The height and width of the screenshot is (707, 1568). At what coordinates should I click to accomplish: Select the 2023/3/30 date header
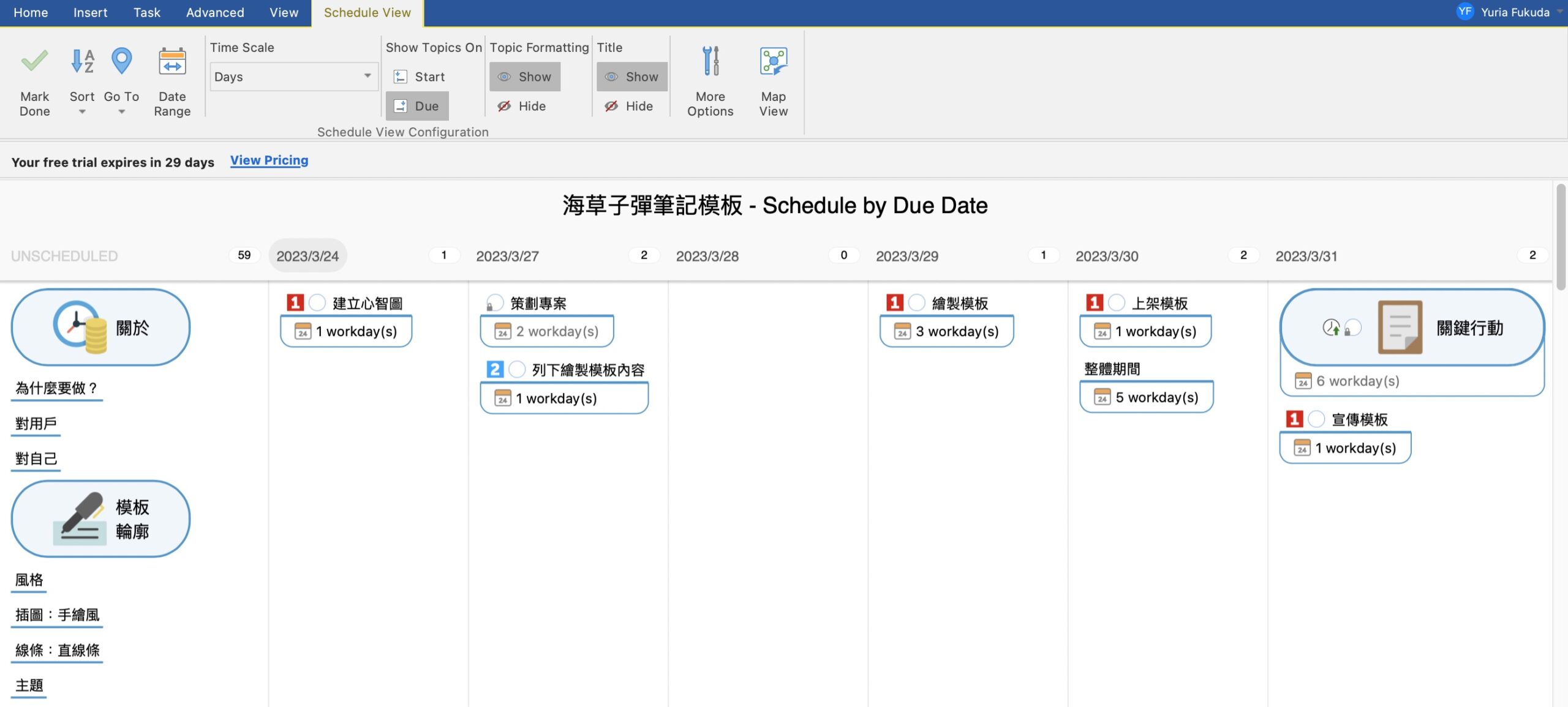1107,256
